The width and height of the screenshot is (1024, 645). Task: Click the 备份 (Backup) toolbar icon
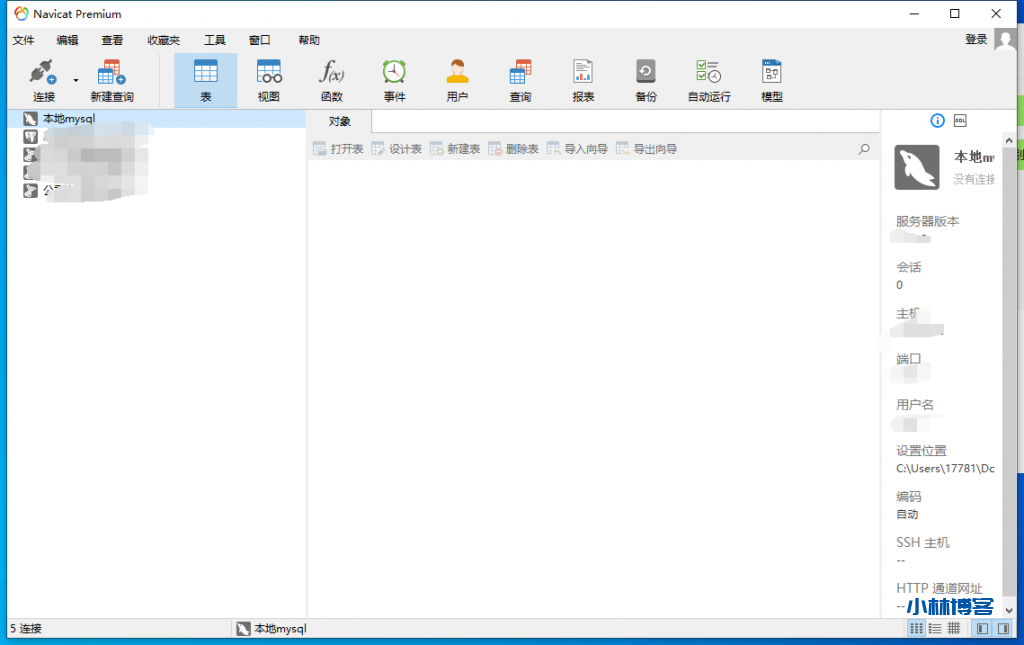point(646,80)
